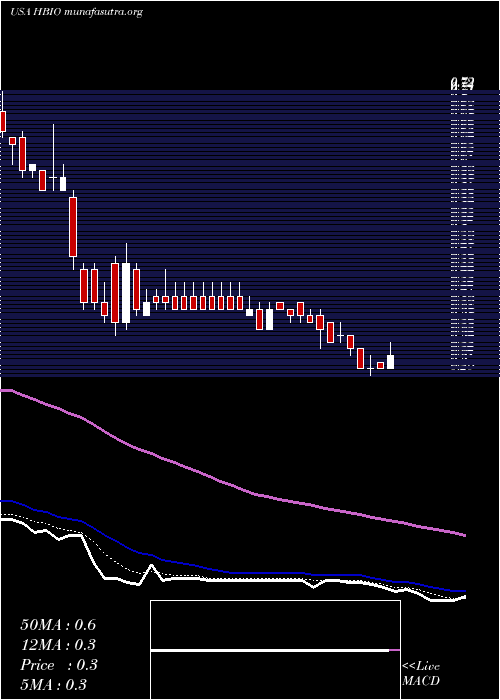
Task: Click the '50MA : 0.6' label
Action: coord(58,625)
